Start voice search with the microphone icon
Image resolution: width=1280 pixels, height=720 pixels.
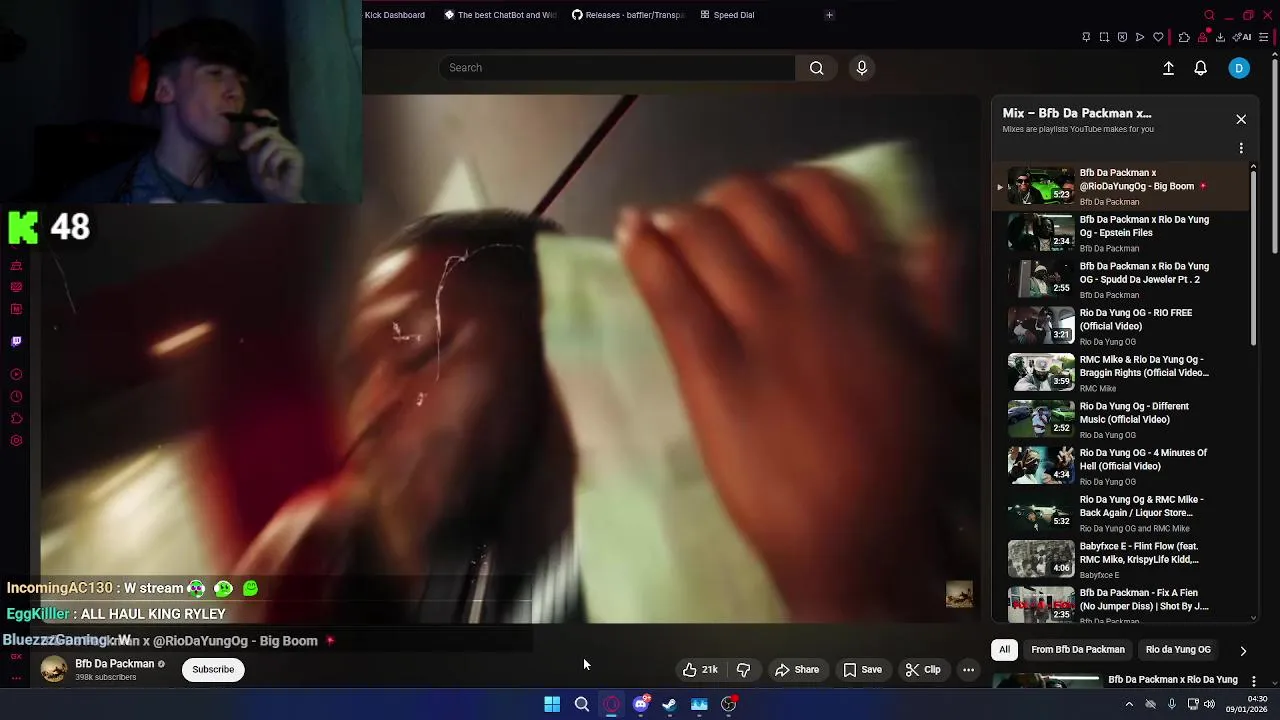click(x=862, y=68)
